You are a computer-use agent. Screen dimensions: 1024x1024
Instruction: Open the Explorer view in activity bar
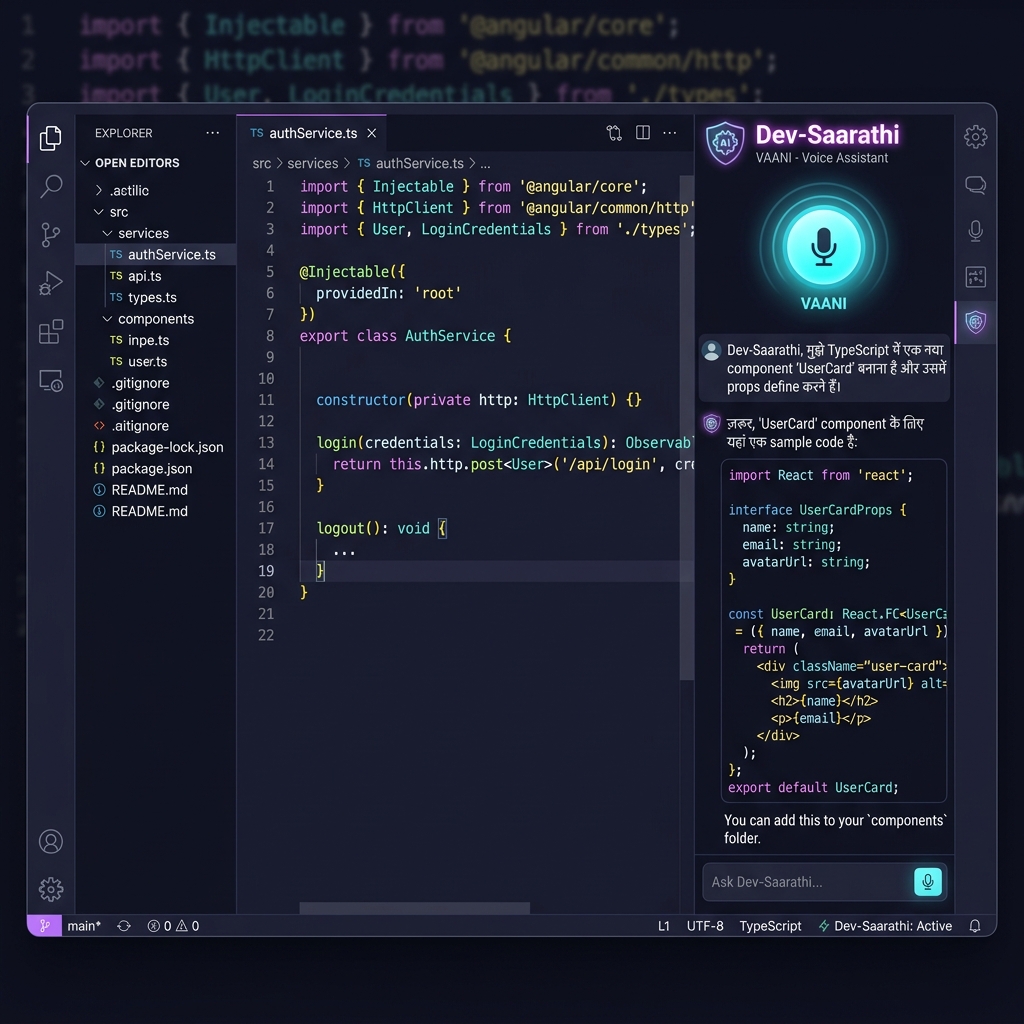coord(50,138)
